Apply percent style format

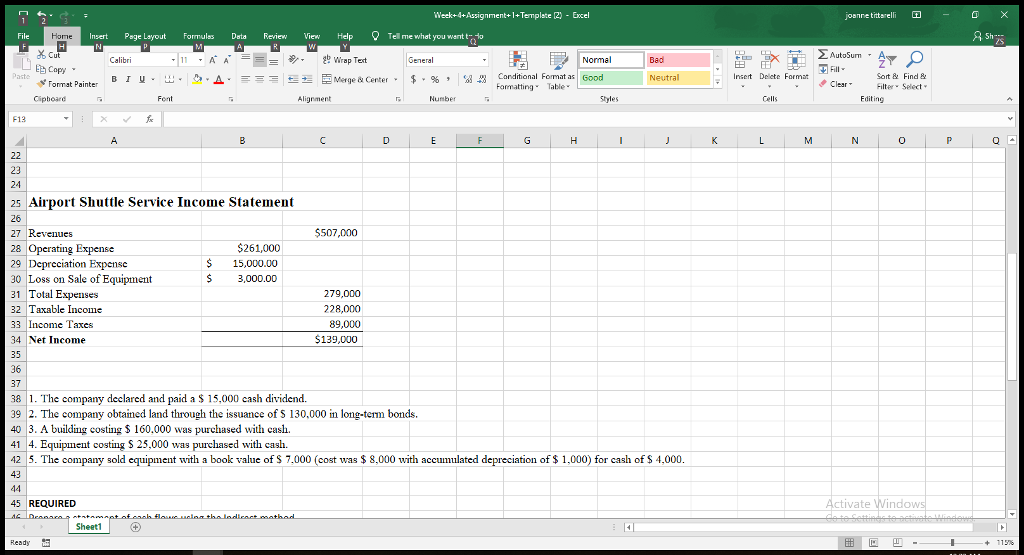tap(434, 79)
